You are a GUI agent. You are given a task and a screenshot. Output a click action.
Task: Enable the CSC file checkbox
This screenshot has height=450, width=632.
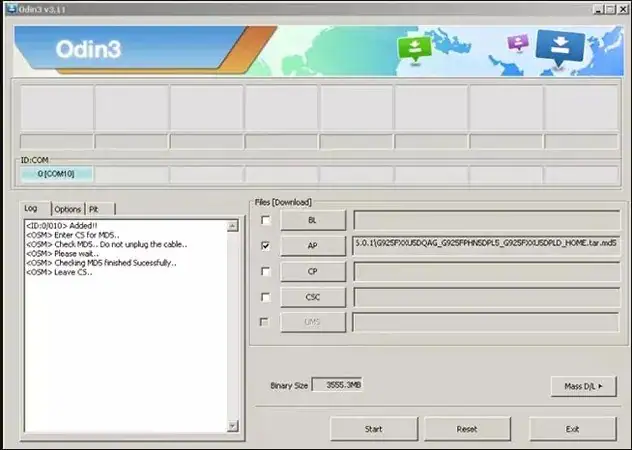pos(265,297)
